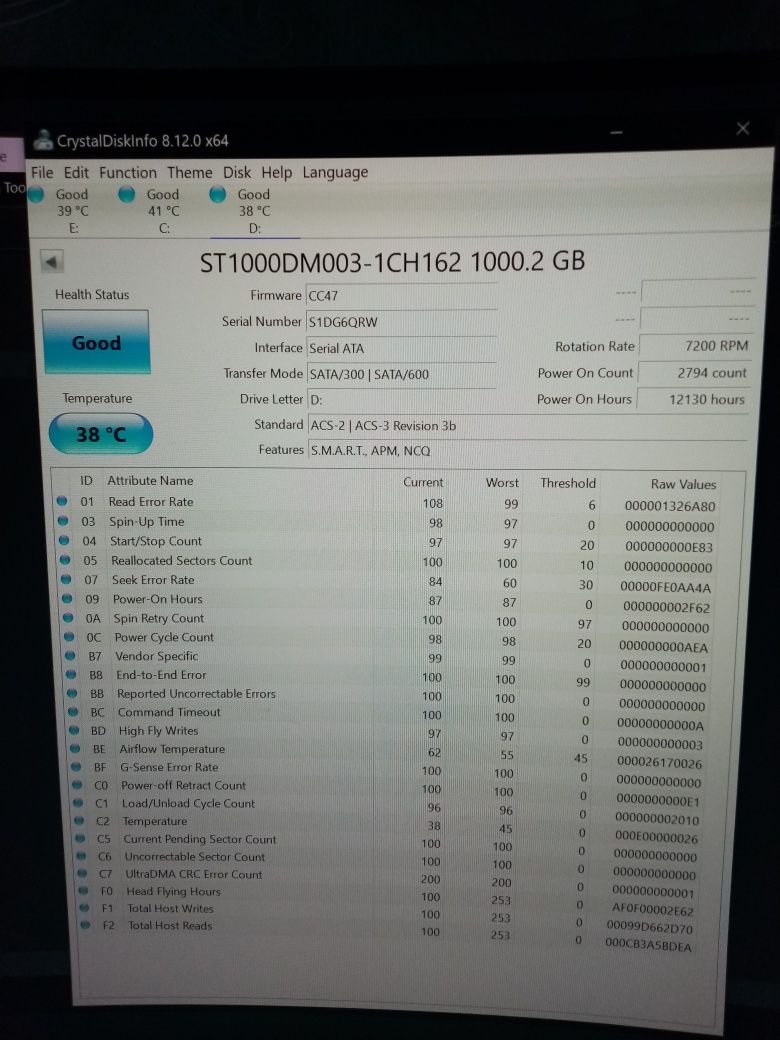Screen dimensions: 780x1040
Task: Click the Current column header
Action: [422, 482]
